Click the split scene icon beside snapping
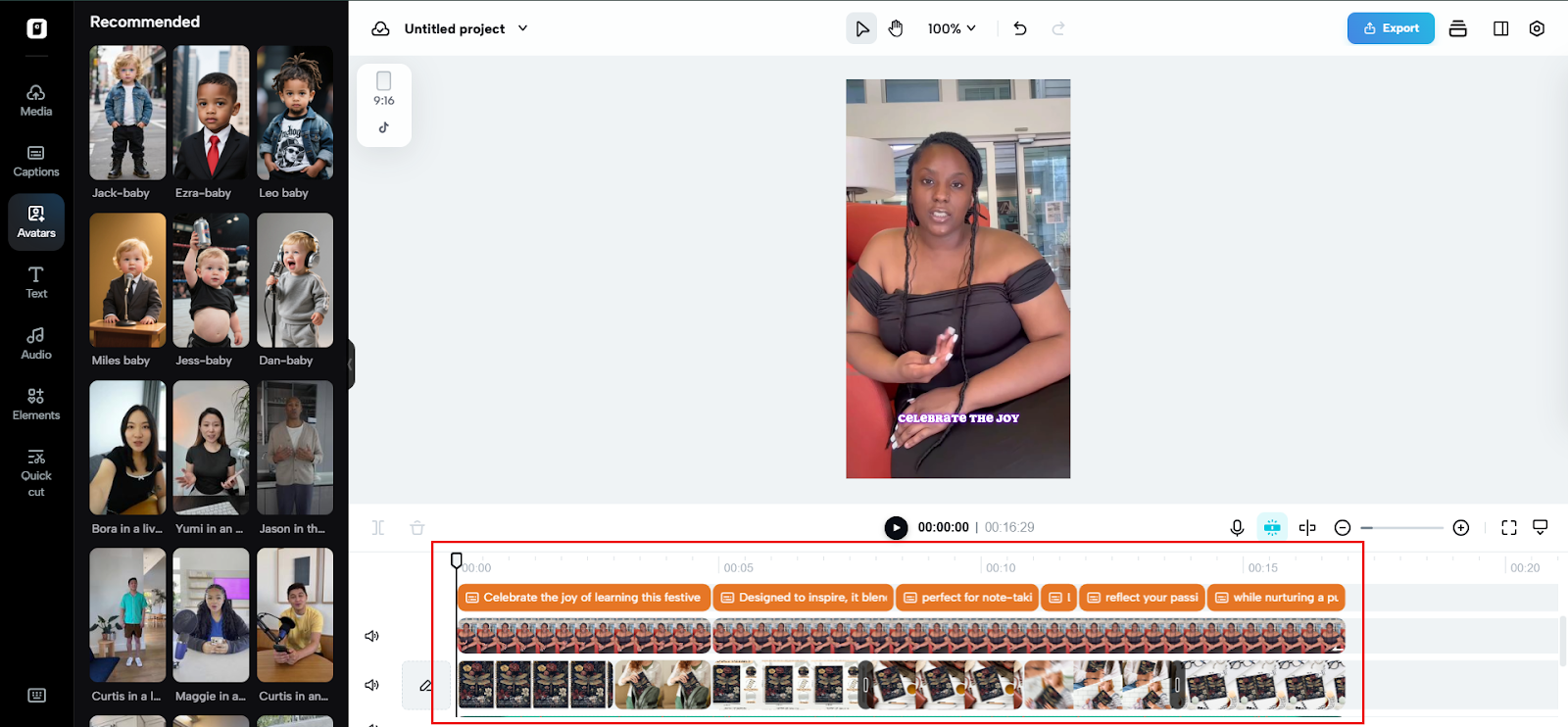Image resolution: width=1568 pixels, height=727 pixels. 1307,527
